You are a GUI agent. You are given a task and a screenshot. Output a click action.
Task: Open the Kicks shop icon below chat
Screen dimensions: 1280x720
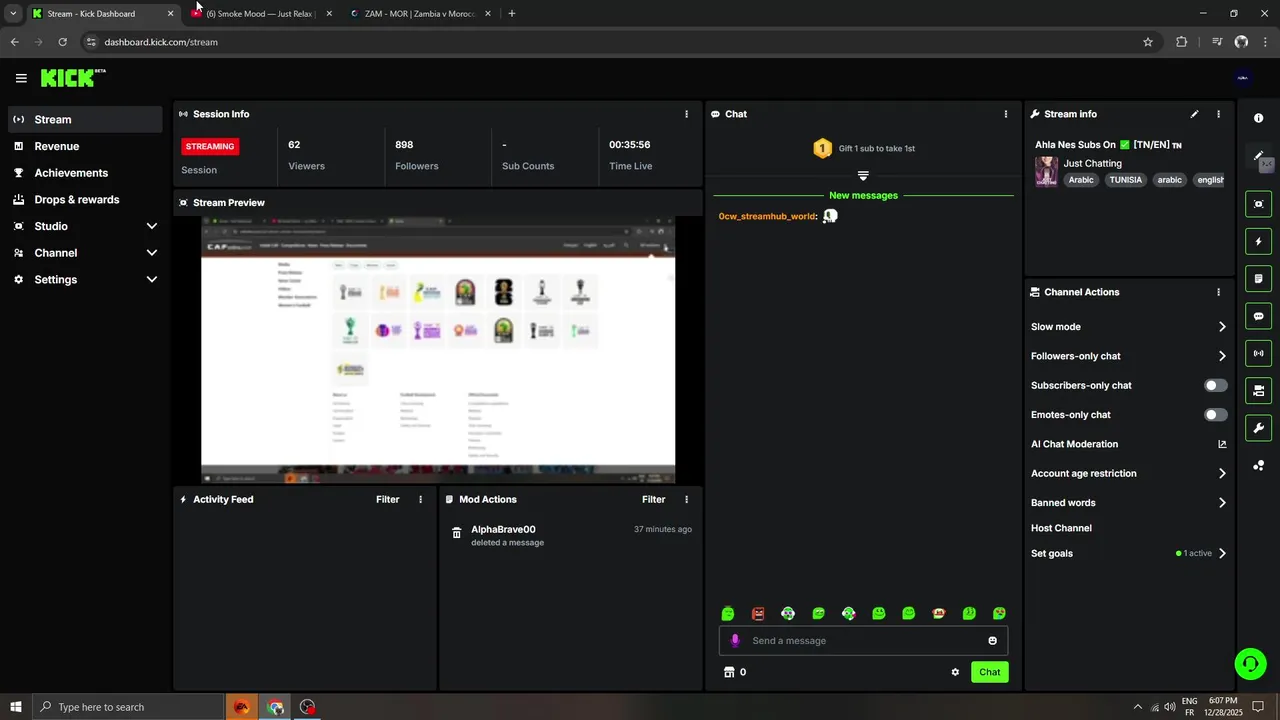[x=729, y=672]
